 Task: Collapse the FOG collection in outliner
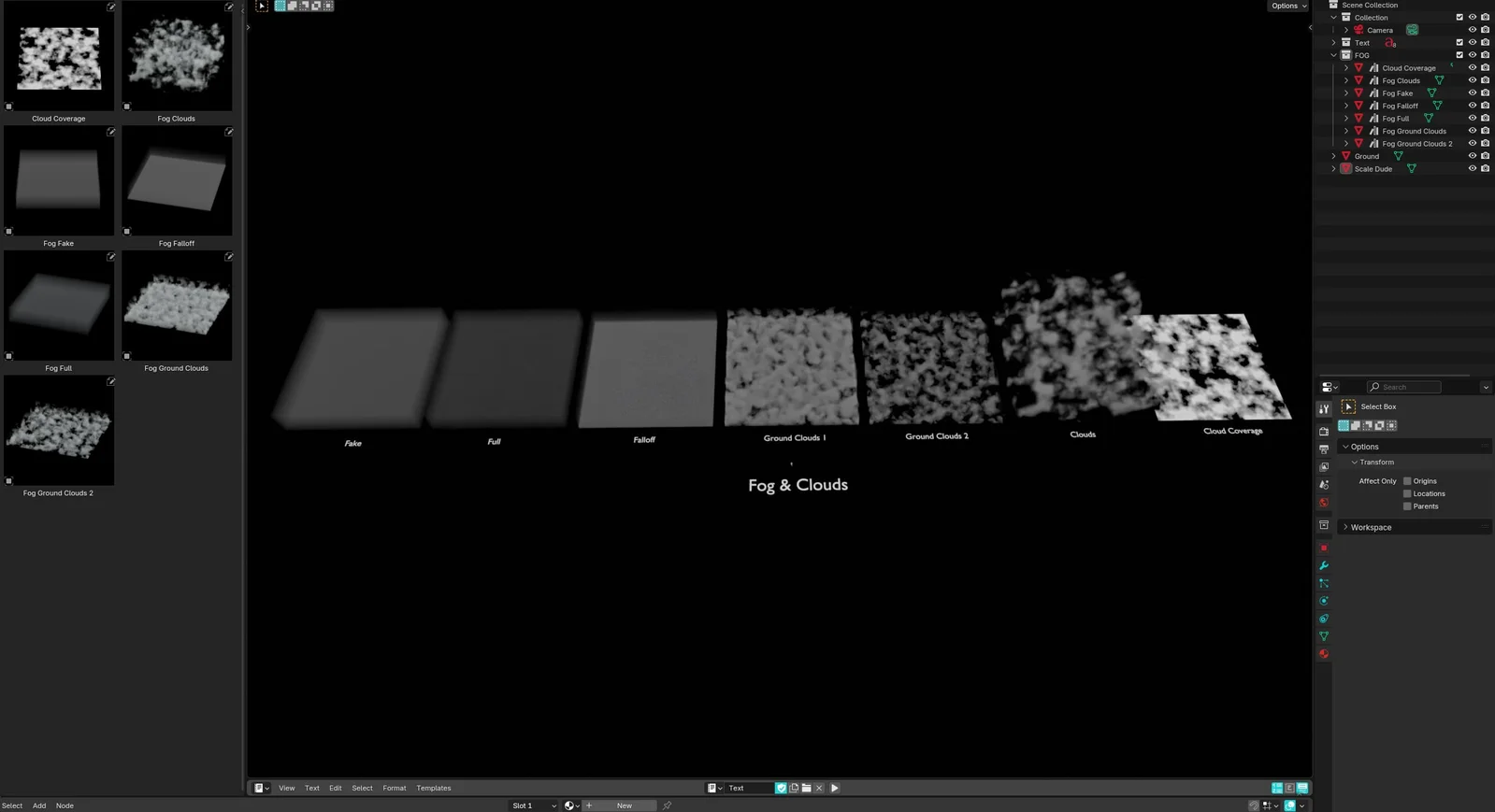coord(1334,55)
